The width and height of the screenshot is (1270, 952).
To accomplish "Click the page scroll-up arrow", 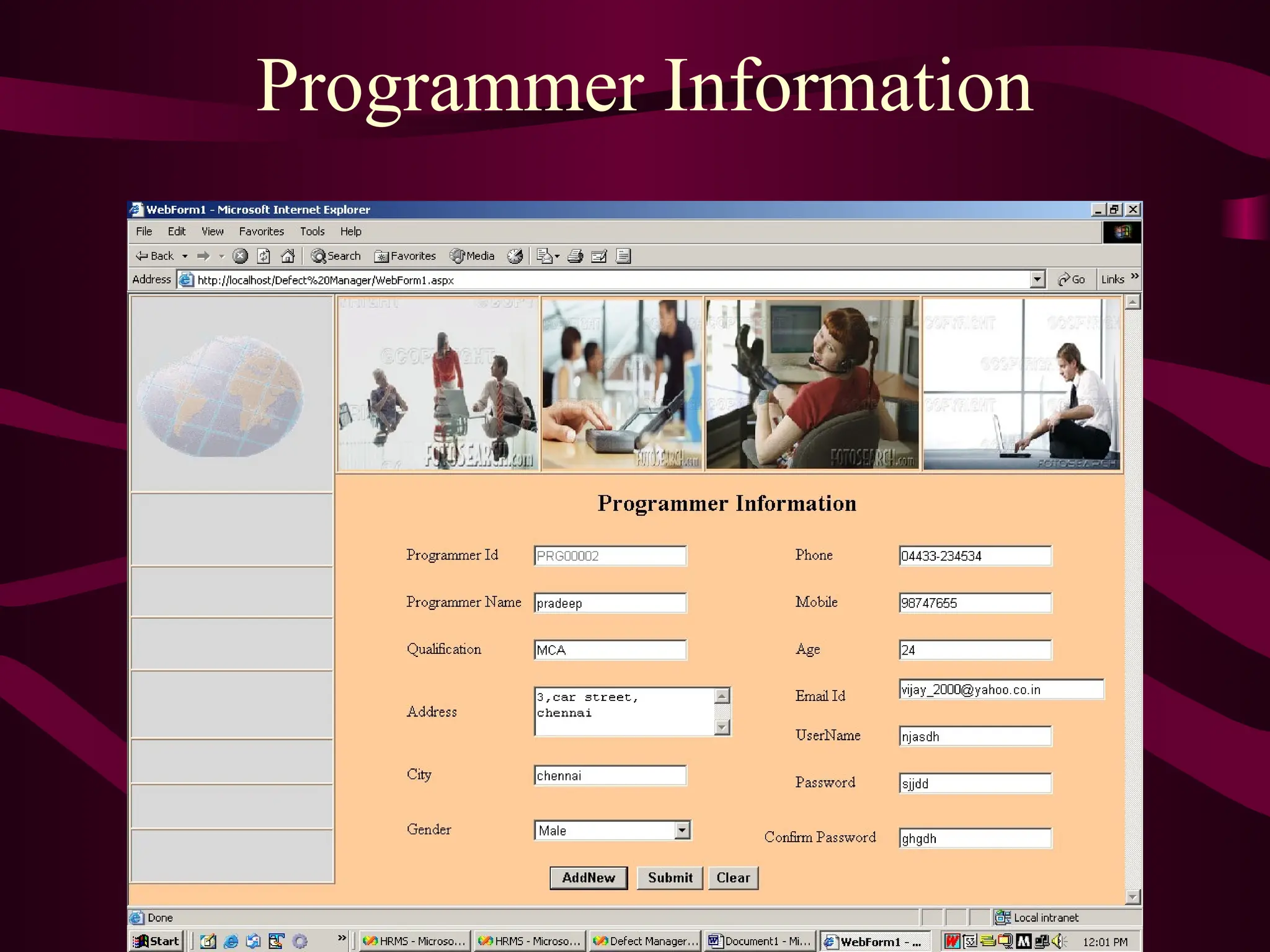I will click(x=1133, y=302).
